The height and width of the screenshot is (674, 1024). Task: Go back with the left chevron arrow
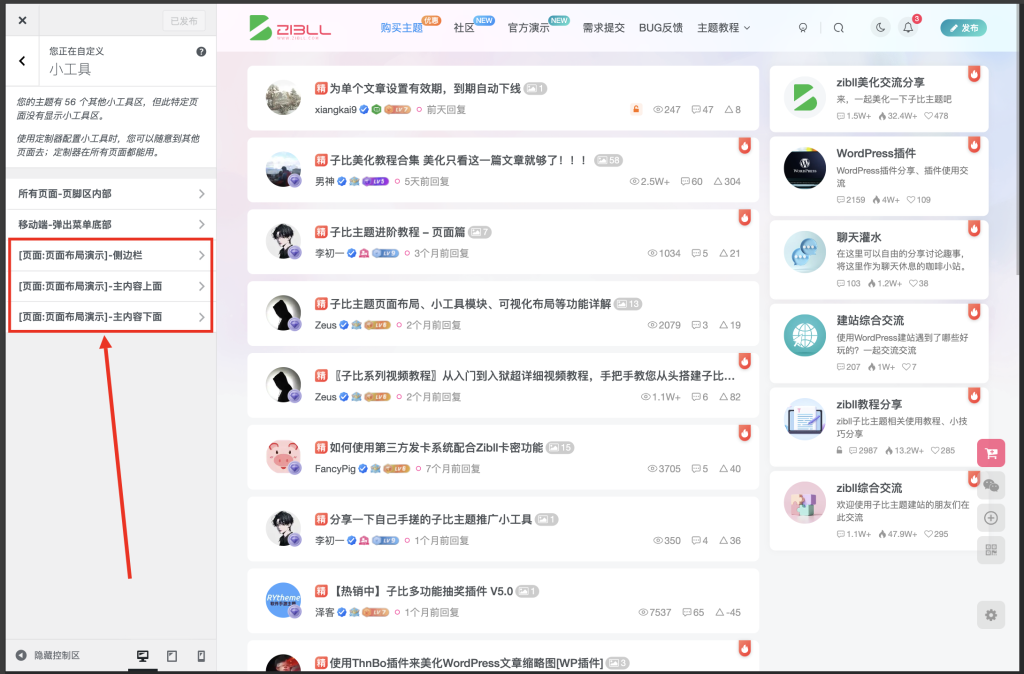coord(22,61)
